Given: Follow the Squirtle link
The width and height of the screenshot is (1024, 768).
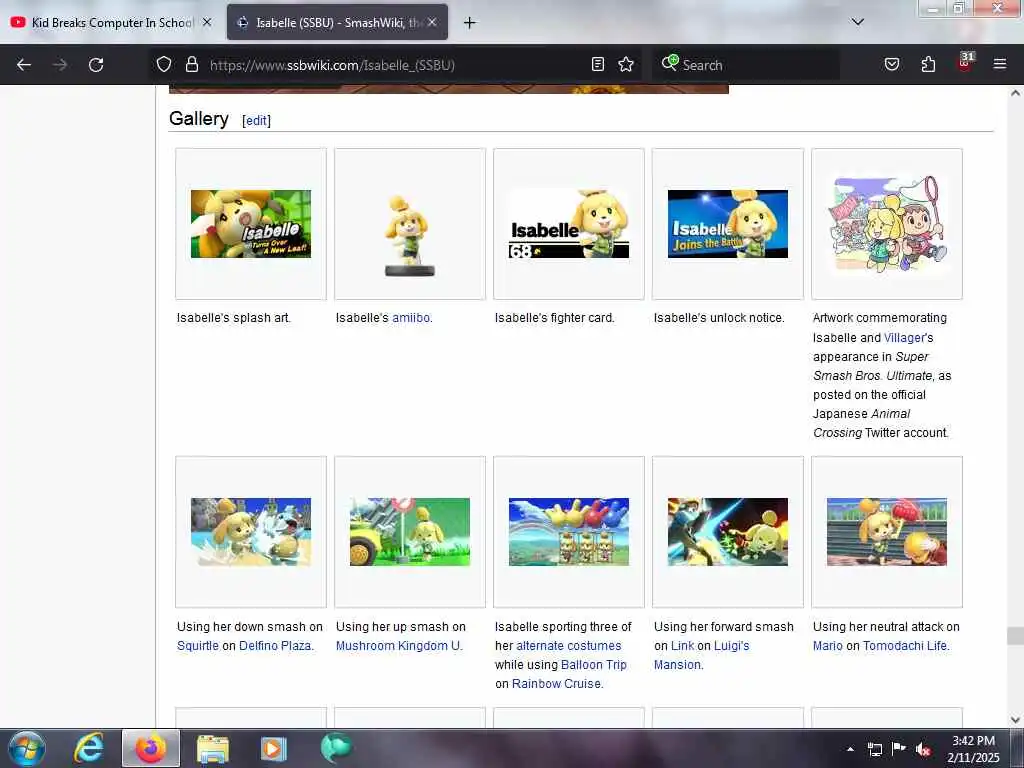Looking at the screenshot, I should point(198,646).
